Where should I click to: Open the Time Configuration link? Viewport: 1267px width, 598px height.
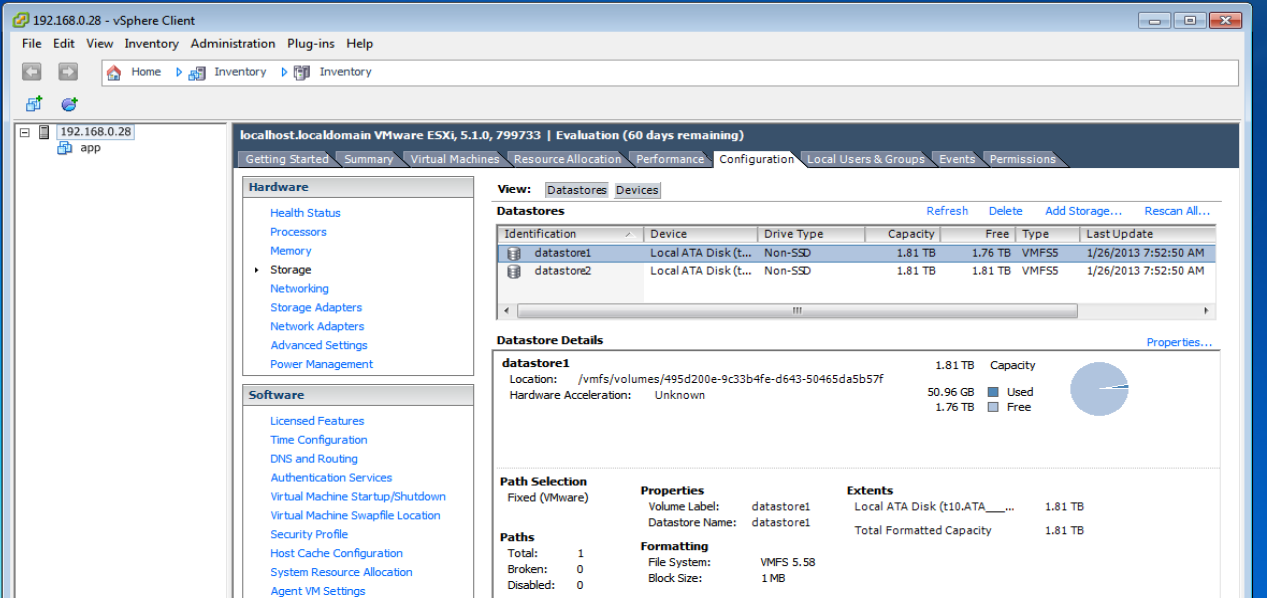click(x=319, y=440)
